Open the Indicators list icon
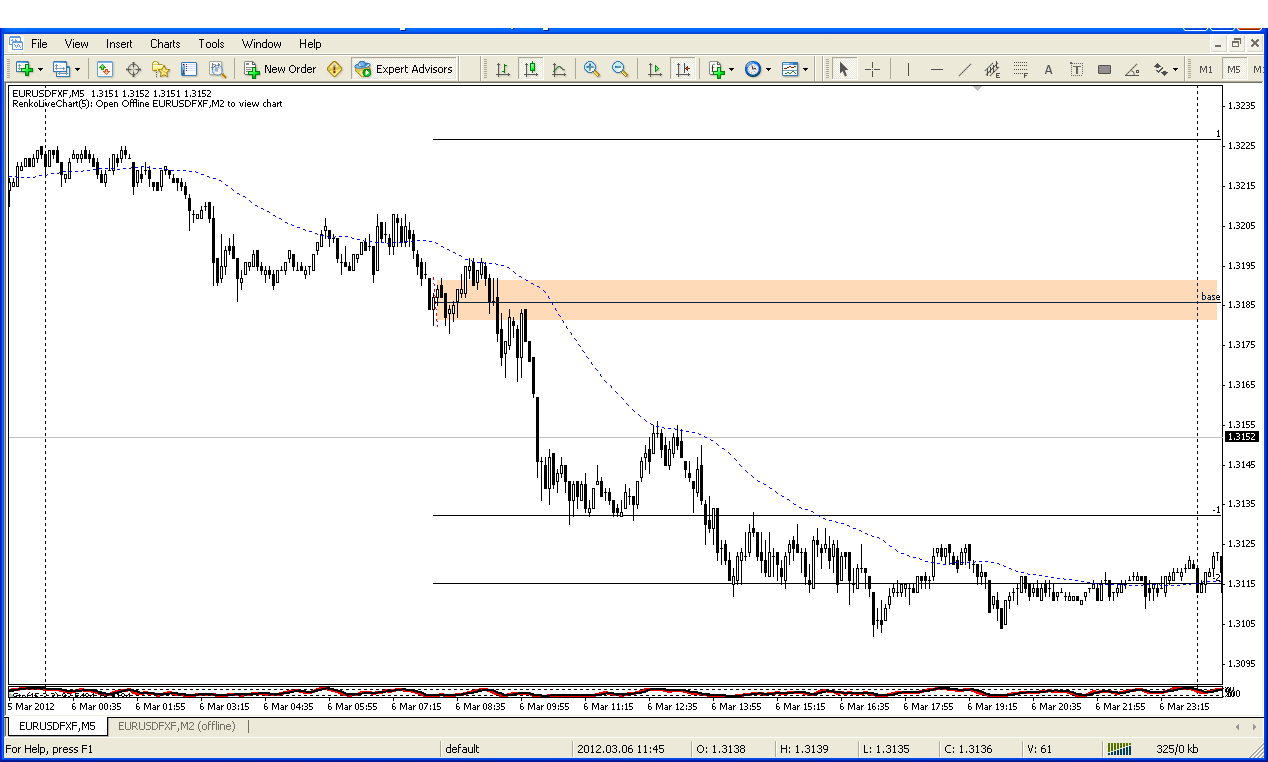This screenshot has height=762, width=1268. (x=716, y=69)
